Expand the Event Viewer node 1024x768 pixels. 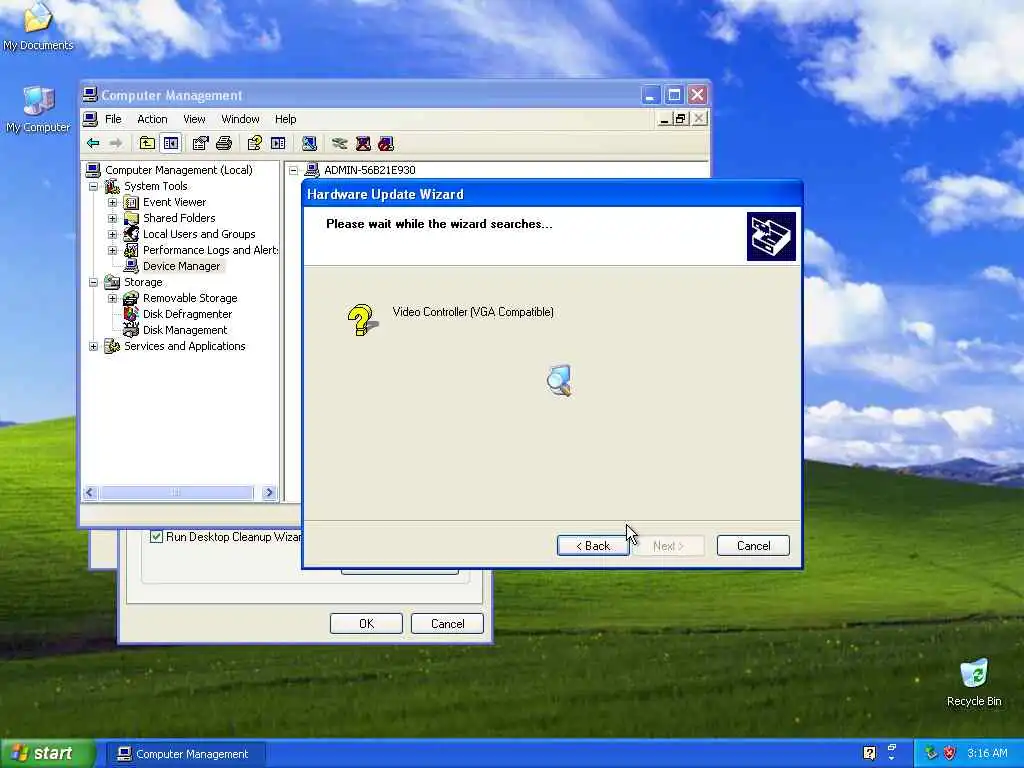point(112,202)
